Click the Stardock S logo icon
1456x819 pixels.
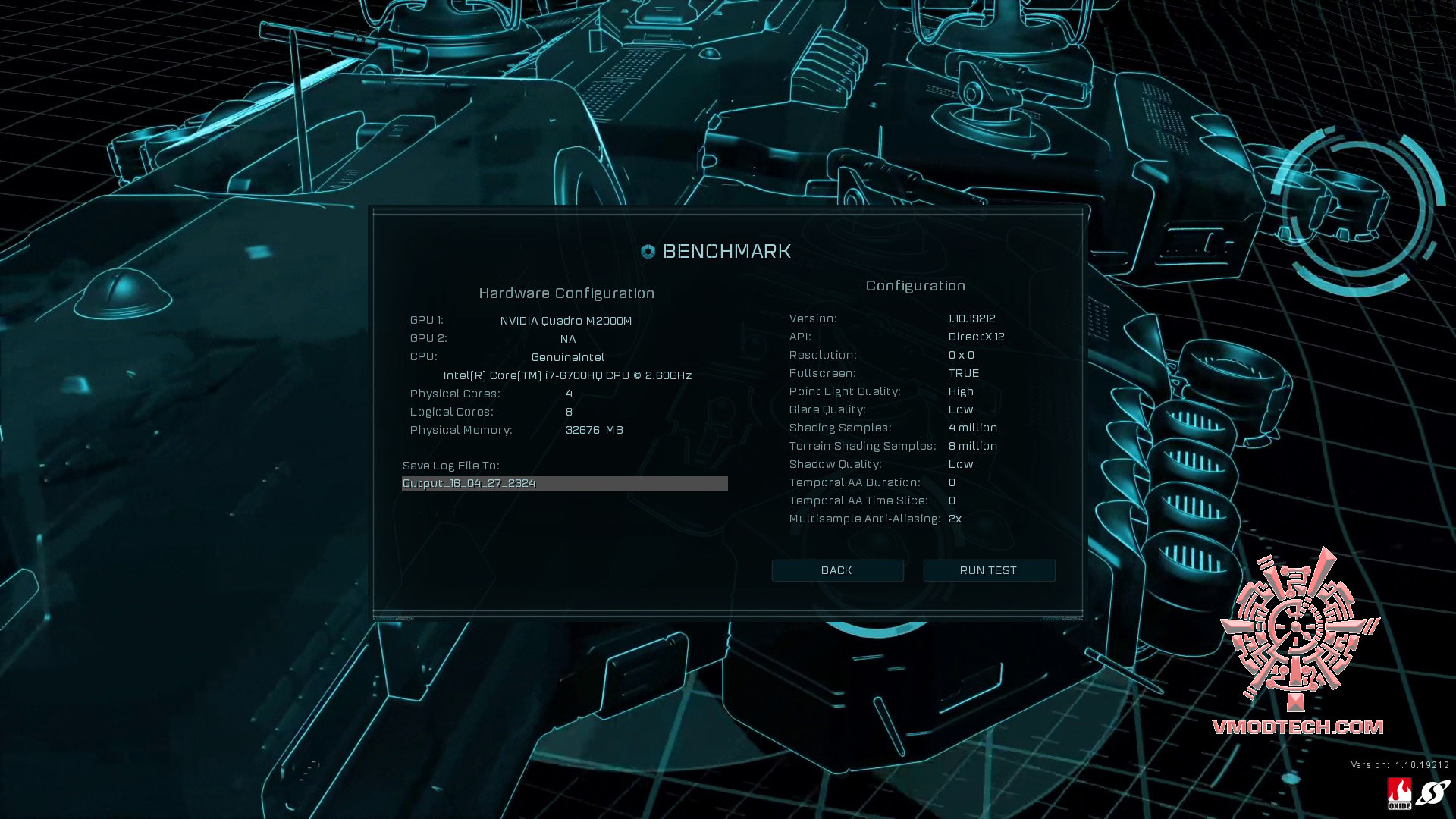[x=1432, y=793]
